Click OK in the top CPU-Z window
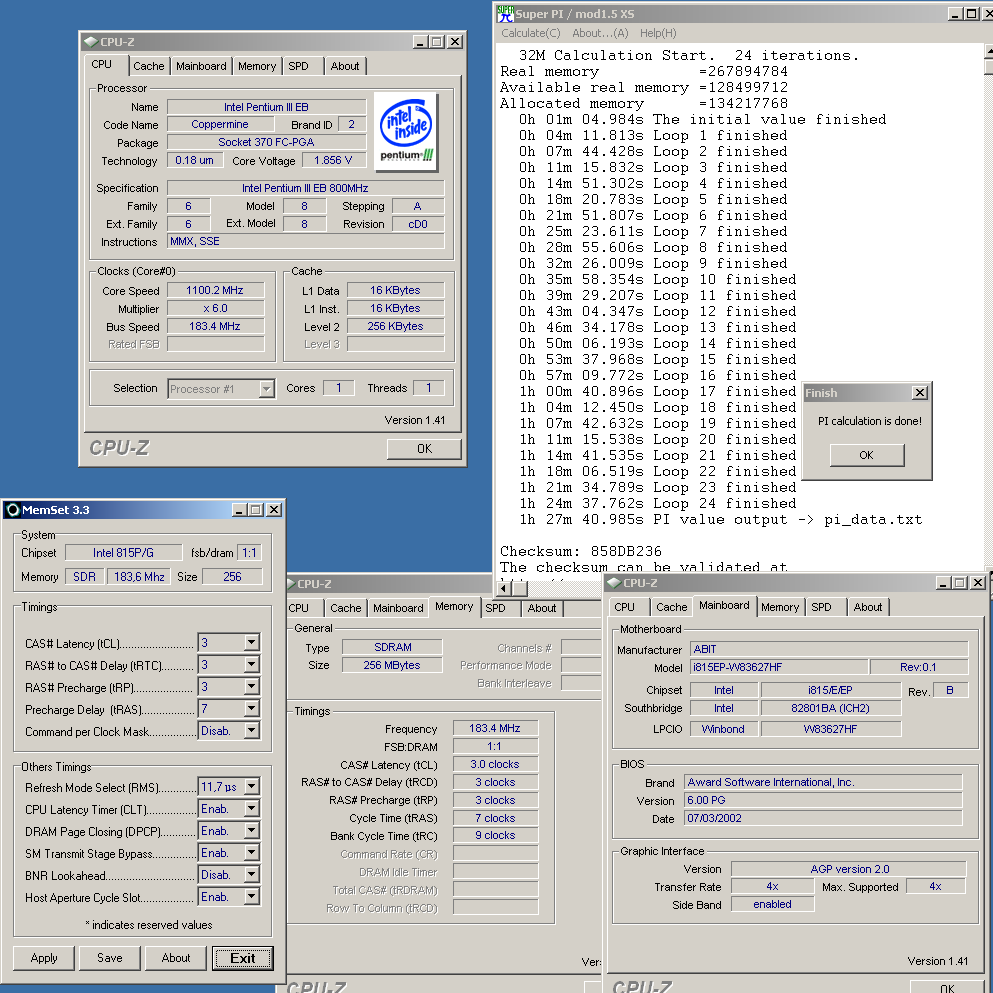Image resolution: width=993 pixels, height=993 pixels. pos(424,448)
